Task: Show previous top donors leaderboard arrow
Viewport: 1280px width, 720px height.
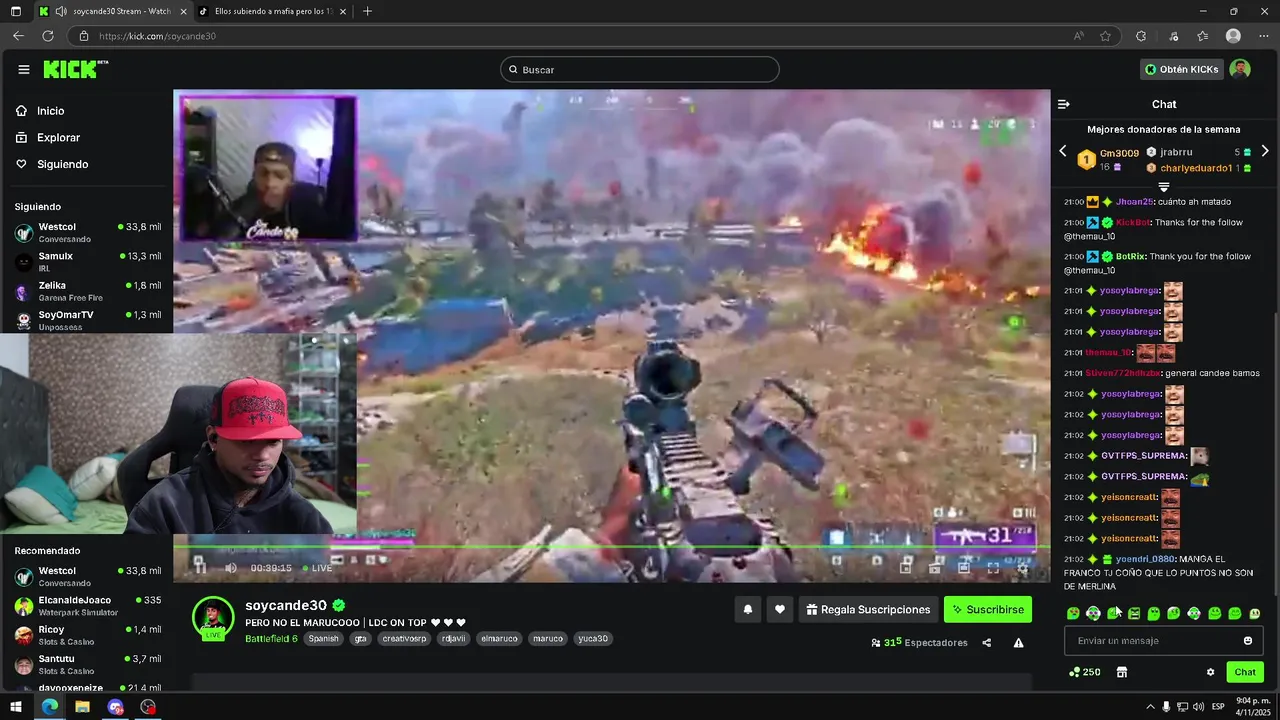Action: pyautogui.click(x=1062, y=151)
